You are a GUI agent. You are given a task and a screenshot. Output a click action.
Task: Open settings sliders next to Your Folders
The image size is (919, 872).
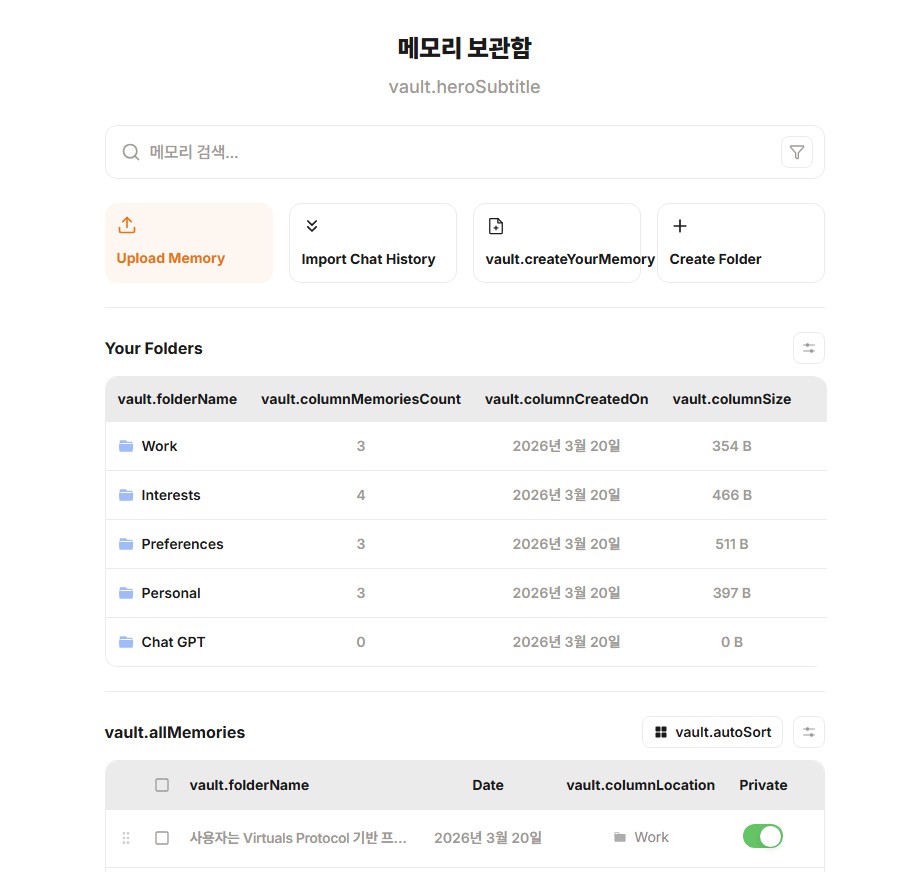808,348
